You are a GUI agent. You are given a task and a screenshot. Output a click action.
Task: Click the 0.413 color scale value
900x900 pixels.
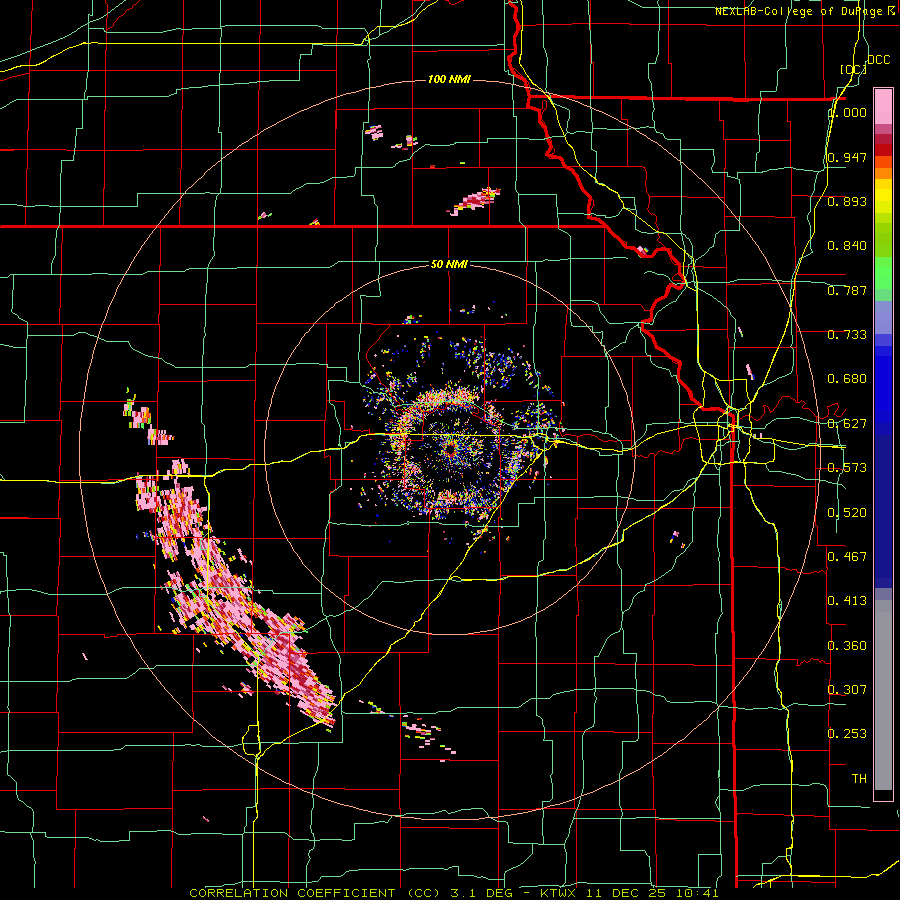[x=847, y=601]
